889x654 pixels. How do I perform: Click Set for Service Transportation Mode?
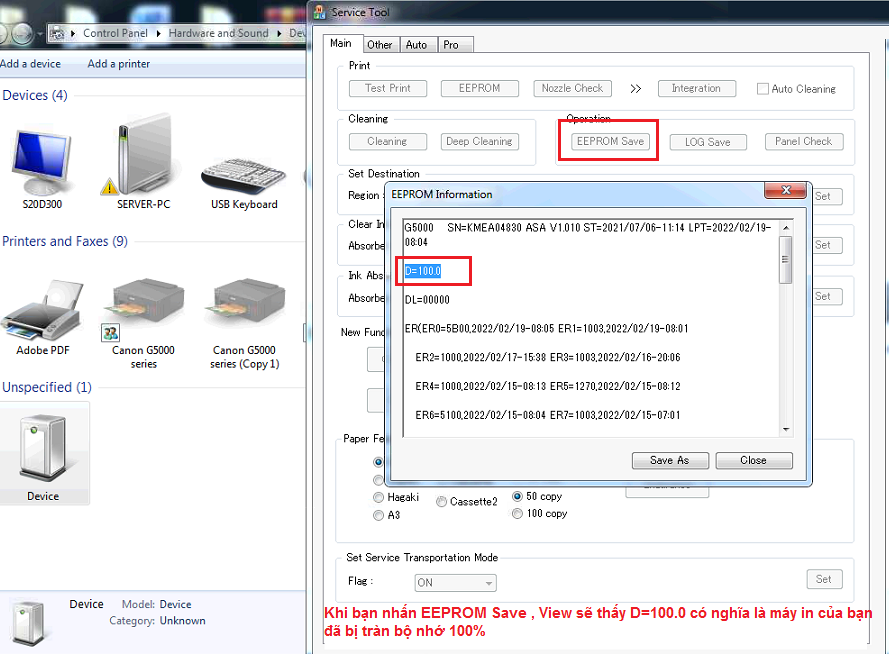(824, 579)
